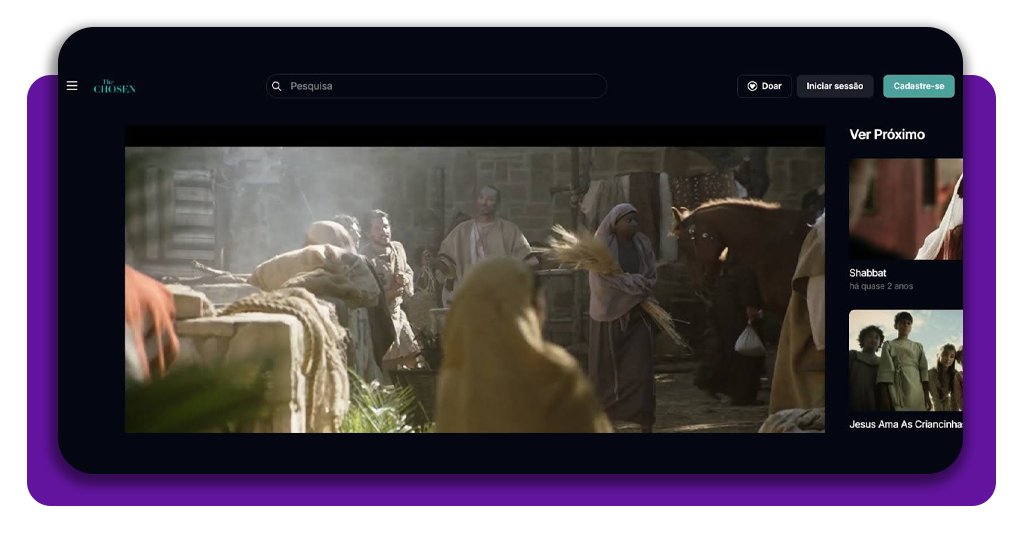Viewport: 1024px width, 536px height.
Task: Click the Iniciar sessão button
Action: point(834,87)
